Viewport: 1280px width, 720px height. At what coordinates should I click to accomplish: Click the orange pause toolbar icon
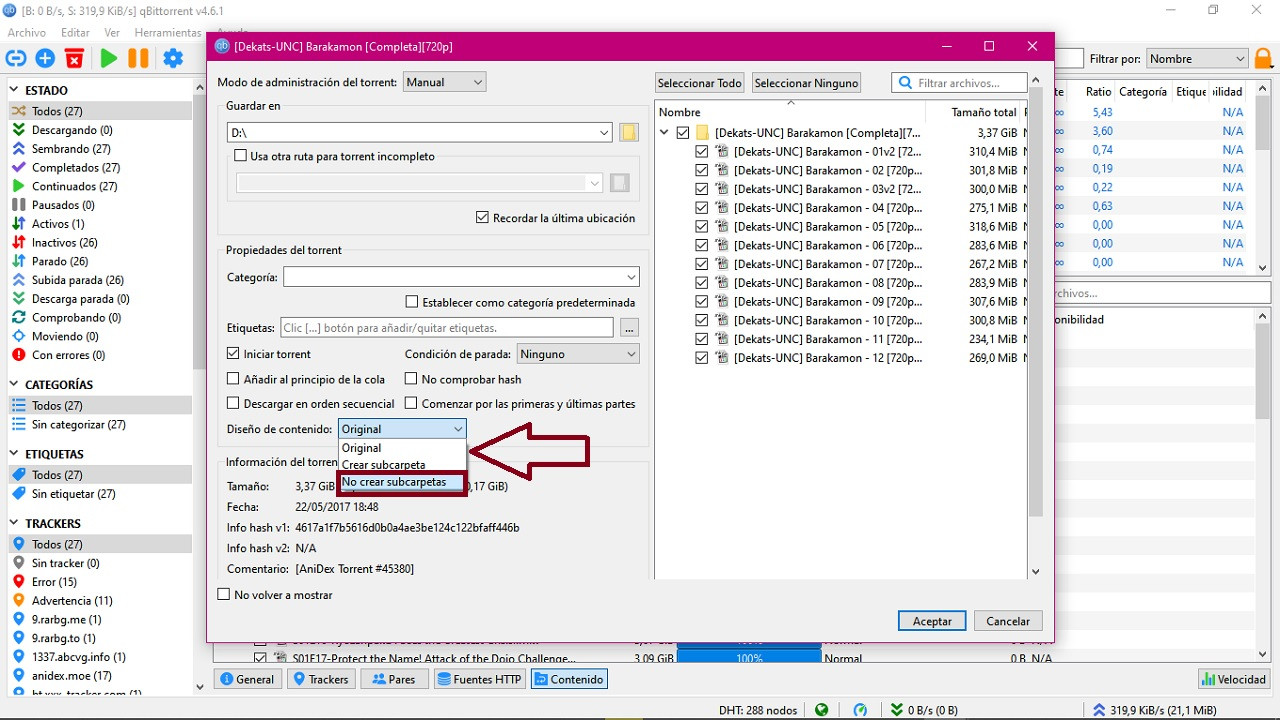[x=138, y=59]
